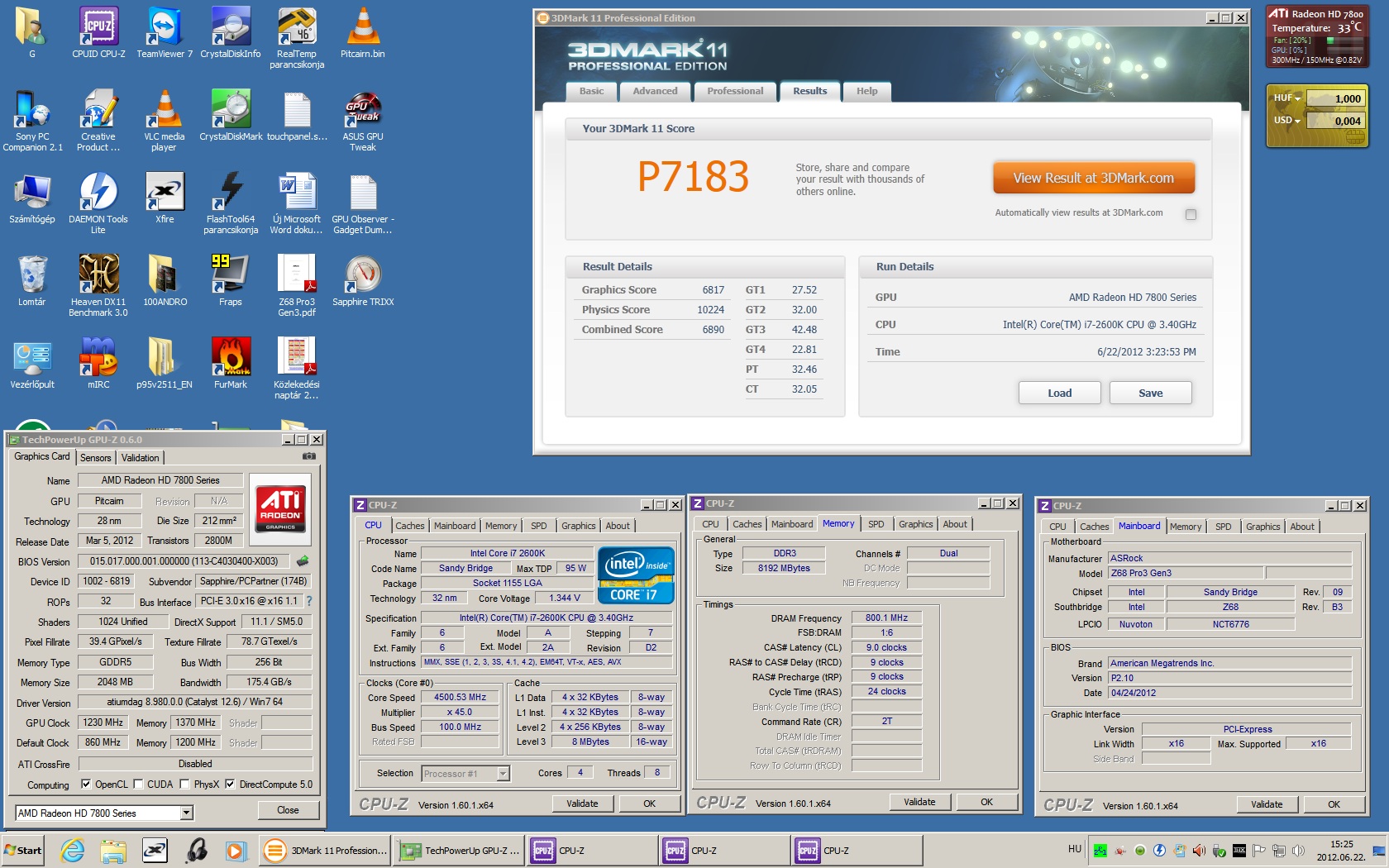
Task: Click OK in the CPU-Z Mainboard window
Action: click(1334, 804)
